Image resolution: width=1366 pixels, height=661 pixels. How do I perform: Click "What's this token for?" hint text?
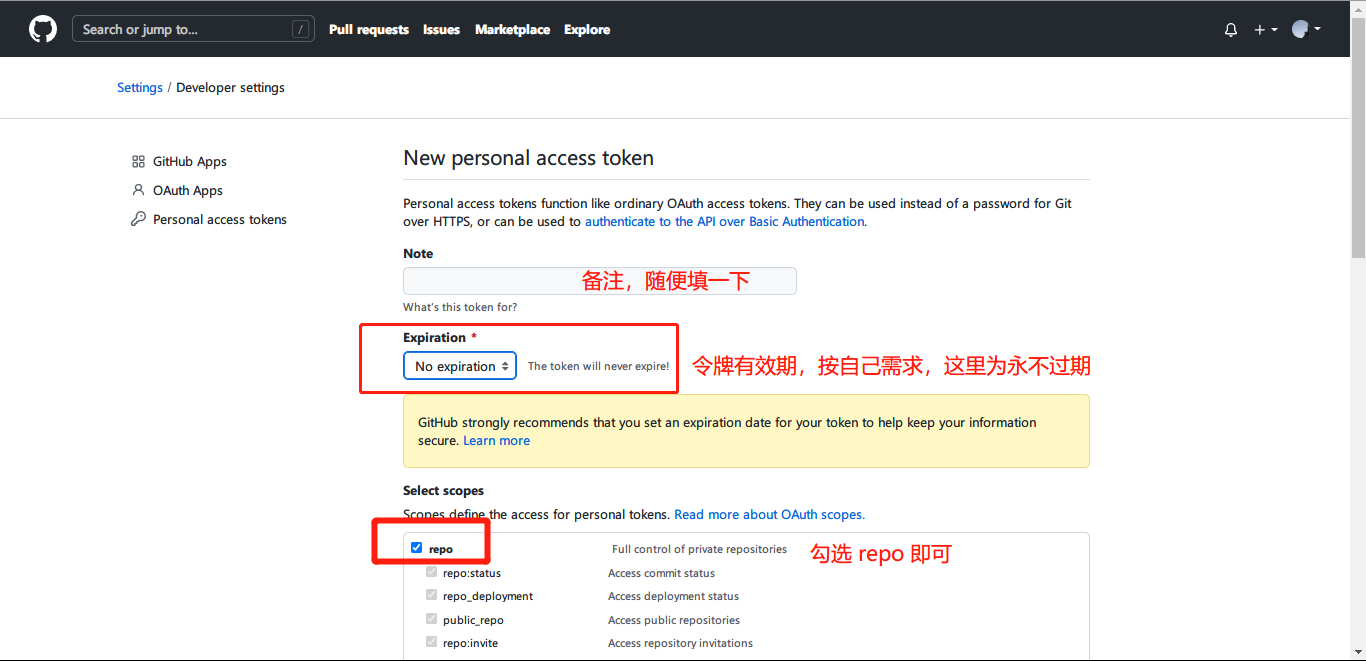(x=460, y=307)
